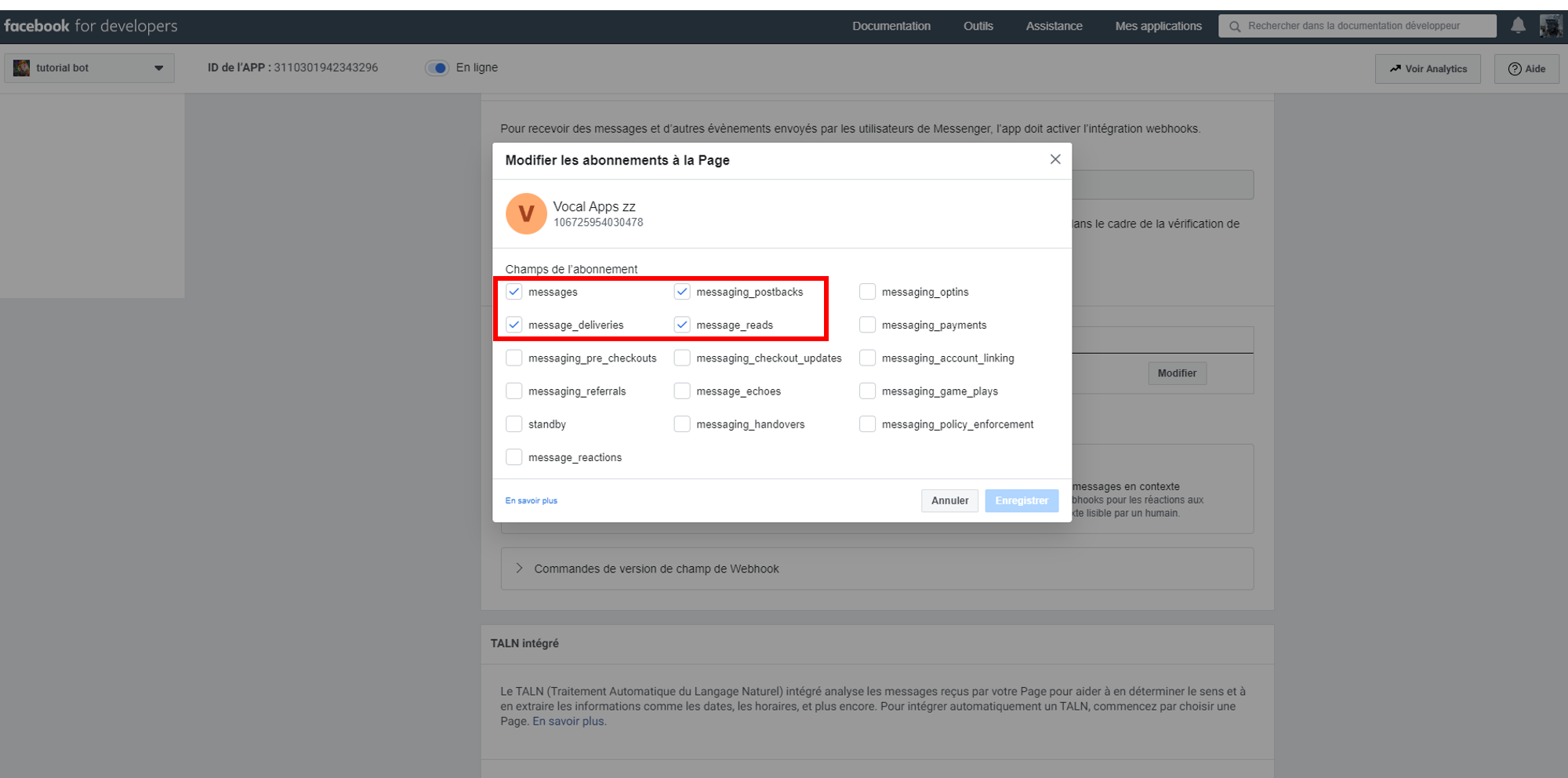This screenshot has height=778, width=1568.
Task: Expand Commandes de version de champ de Webhook
Action: (x=877, y=569)
